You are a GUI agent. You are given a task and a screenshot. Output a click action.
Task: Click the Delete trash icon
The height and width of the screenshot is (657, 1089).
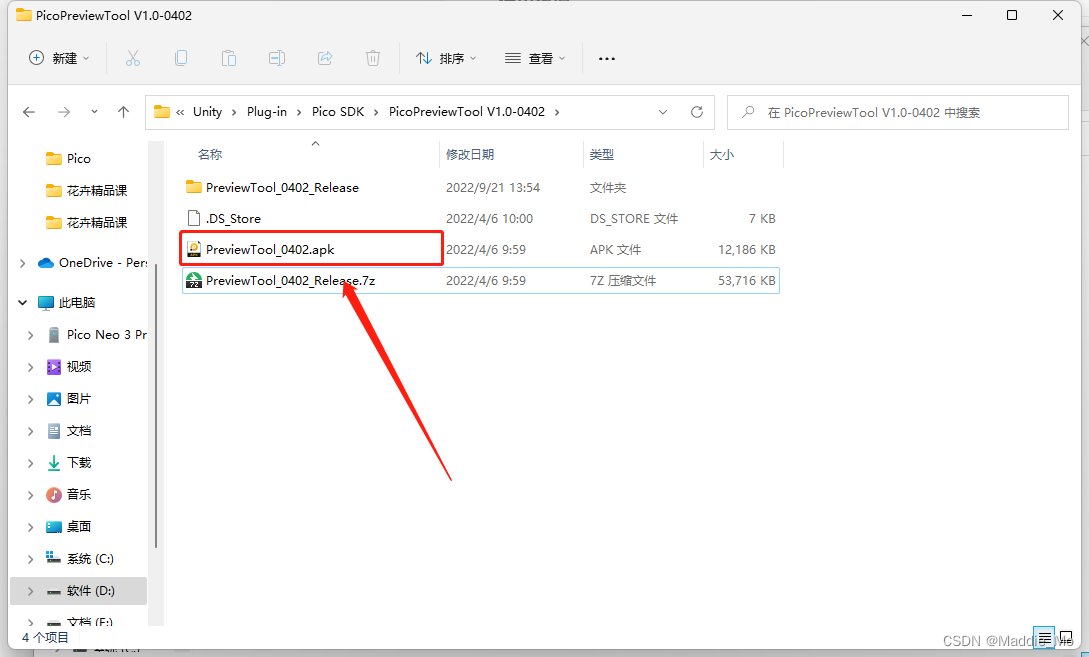coord(373,58)
